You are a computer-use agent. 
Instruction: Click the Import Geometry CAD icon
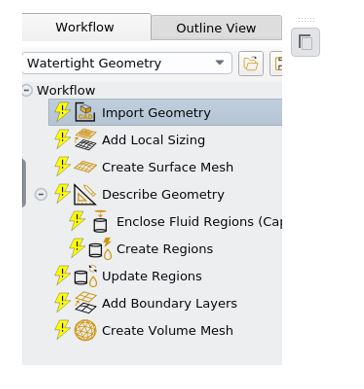pyautogui.click(x=85, y=112)
